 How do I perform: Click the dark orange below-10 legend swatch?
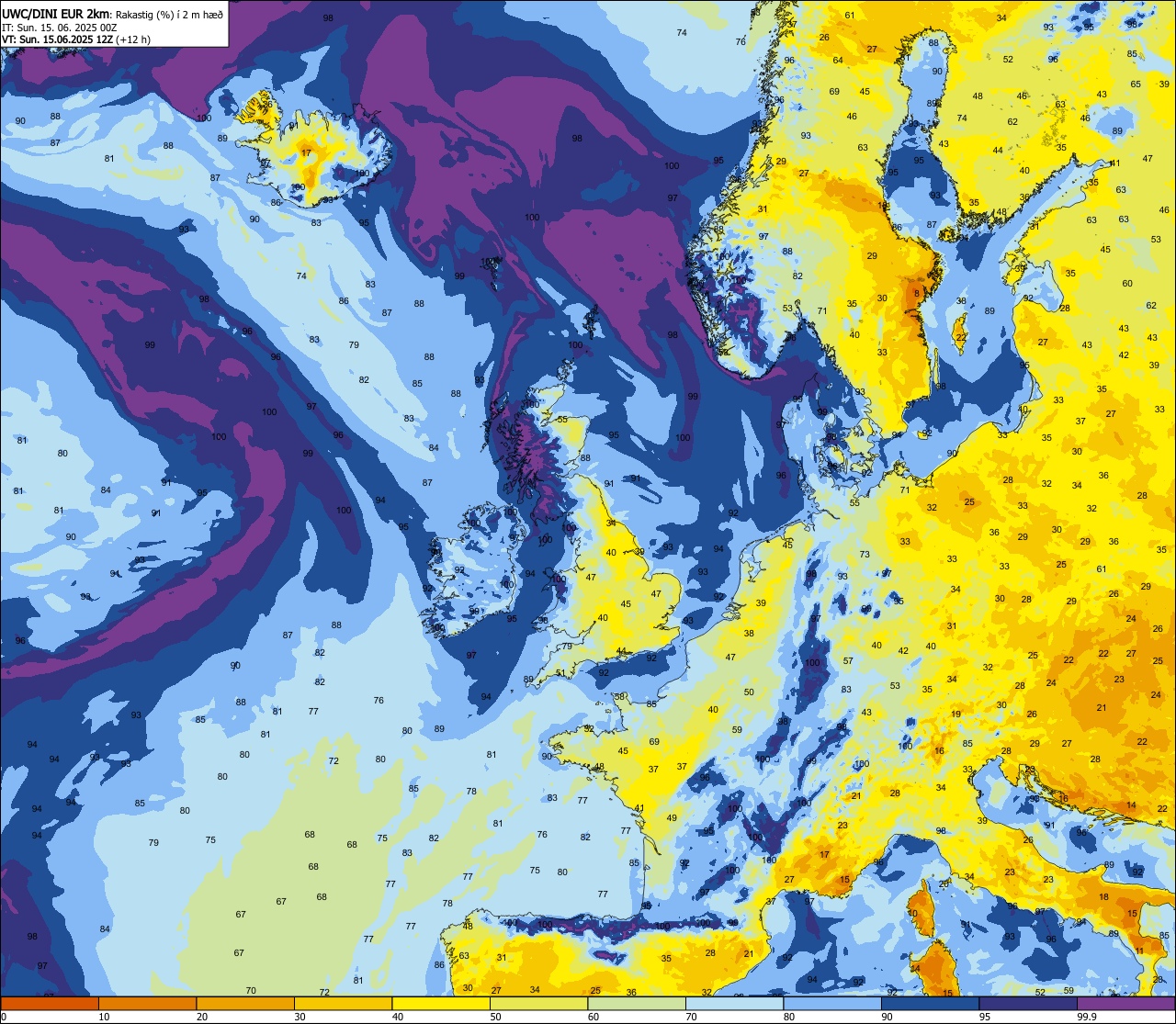[50, 1003]
